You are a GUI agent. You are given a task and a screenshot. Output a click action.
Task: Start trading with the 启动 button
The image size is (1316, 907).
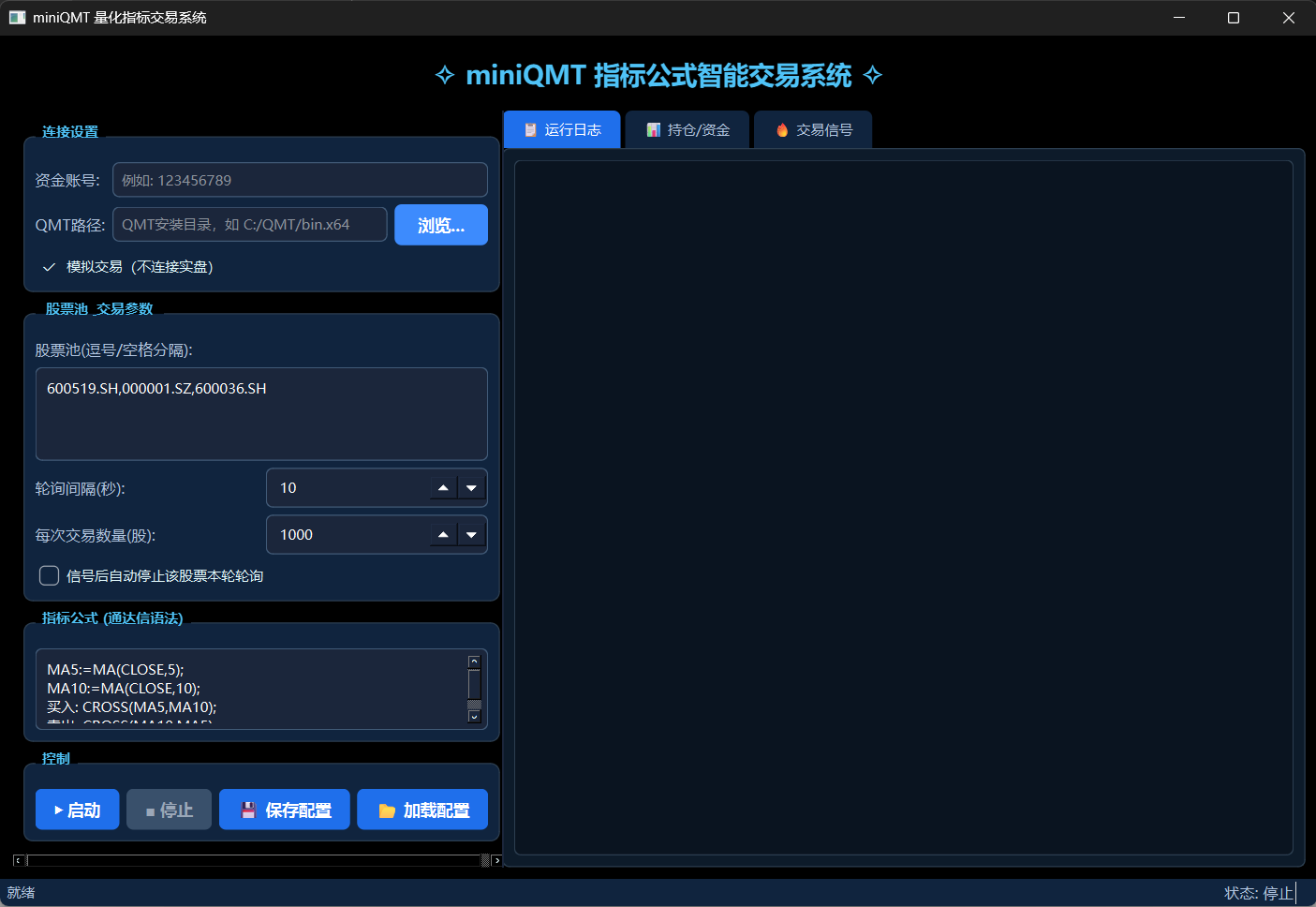click(77, 810)
